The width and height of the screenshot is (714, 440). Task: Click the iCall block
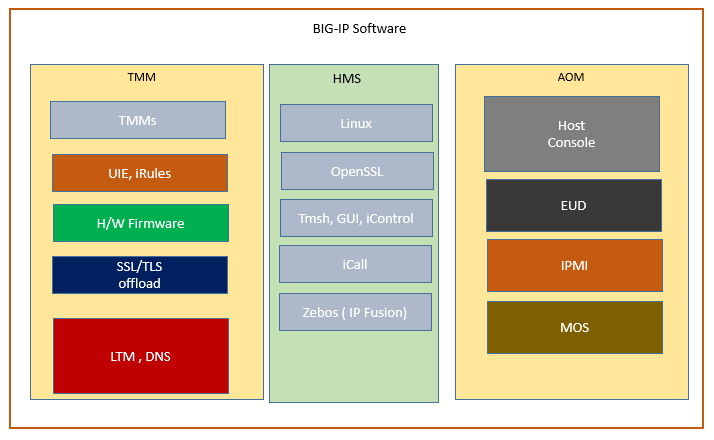tap(355, 264)
